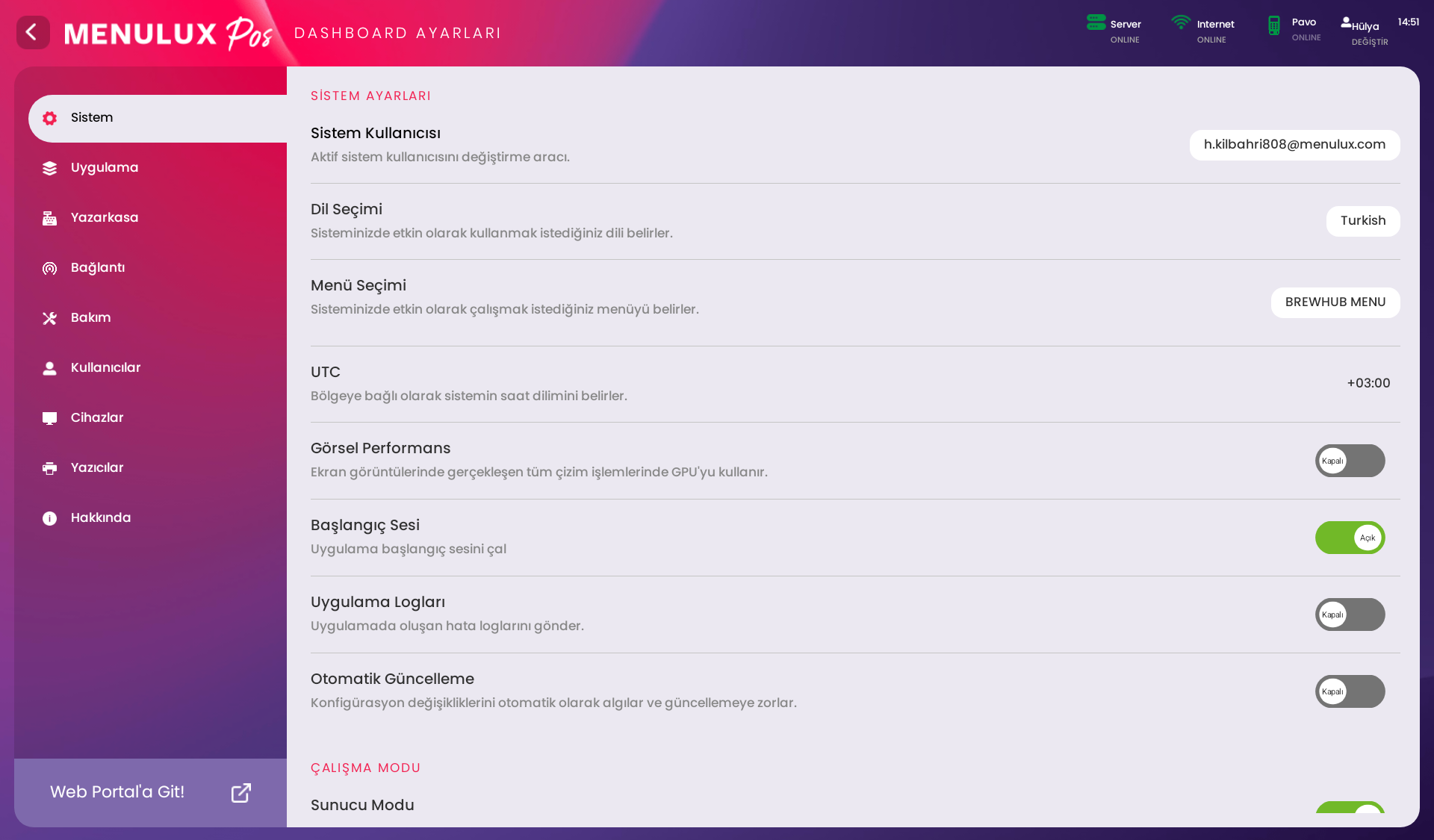Open the Turkish language selector

(1363, 221)
